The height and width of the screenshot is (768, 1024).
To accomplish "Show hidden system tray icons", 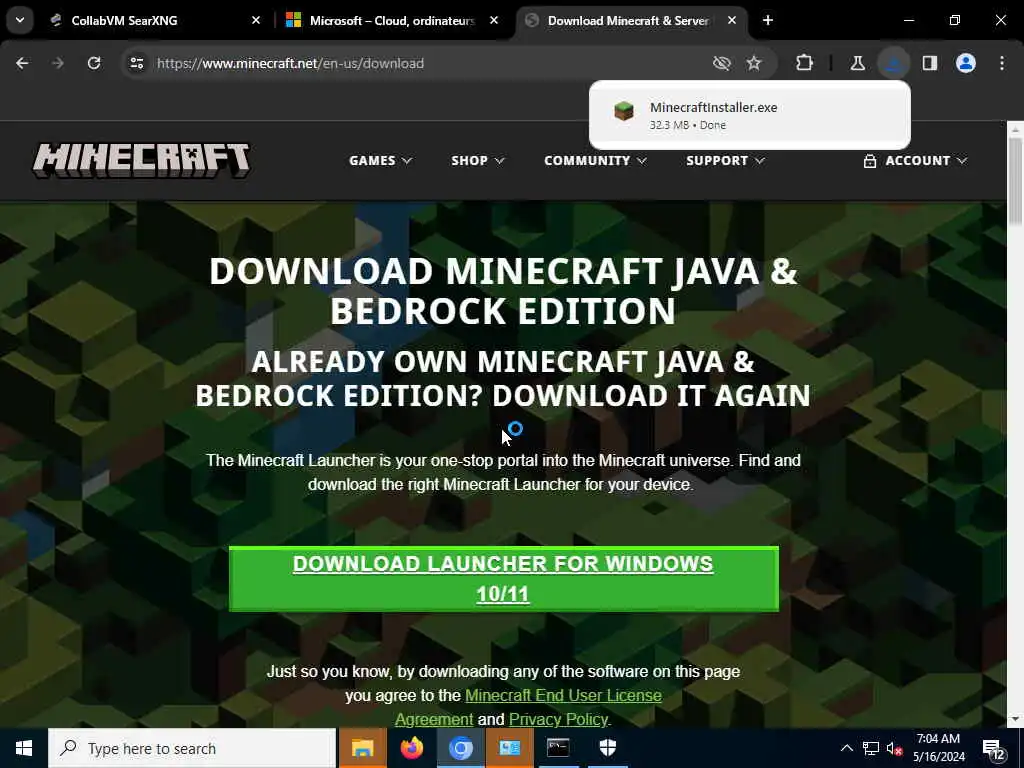I will click(846, 748).
